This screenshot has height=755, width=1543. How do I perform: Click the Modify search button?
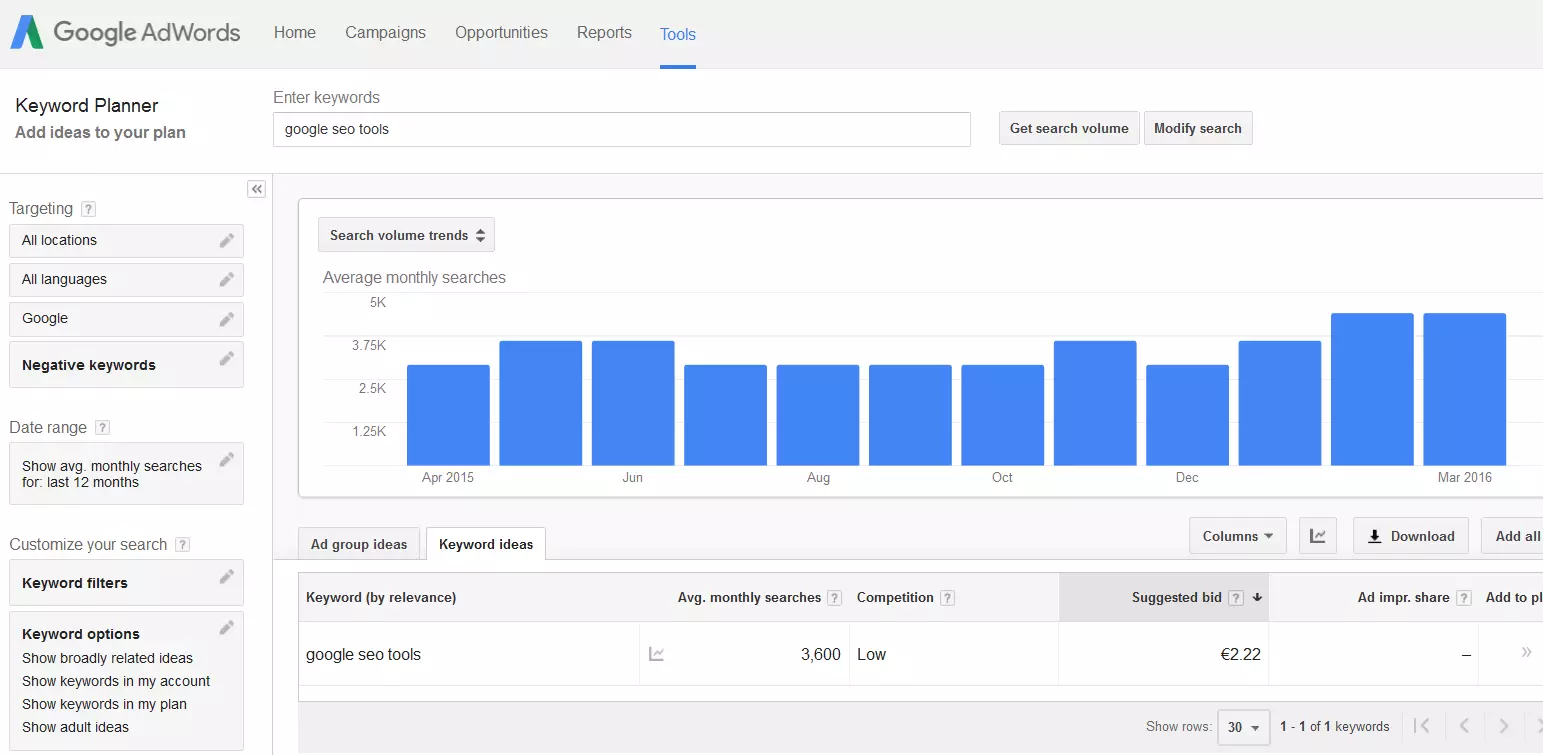point(1197,128)
